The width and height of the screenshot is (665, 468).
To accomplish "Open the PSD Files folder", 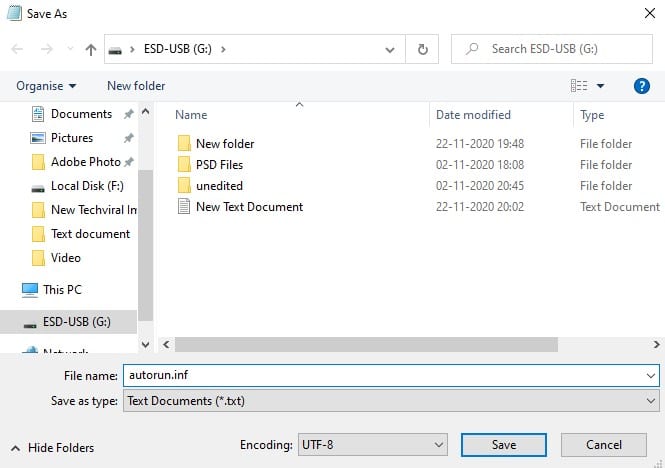I will tap(219, 165).
